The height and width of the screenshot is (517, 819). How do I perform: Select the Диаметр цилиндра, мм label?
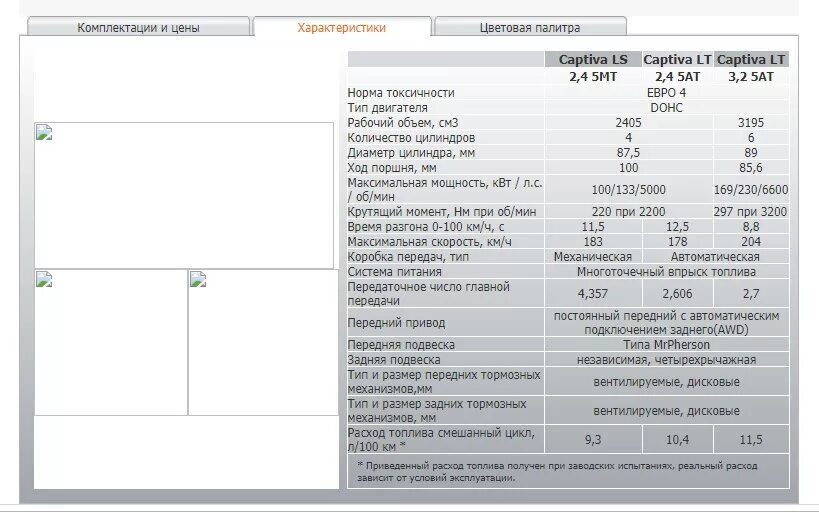click(411, 153)
